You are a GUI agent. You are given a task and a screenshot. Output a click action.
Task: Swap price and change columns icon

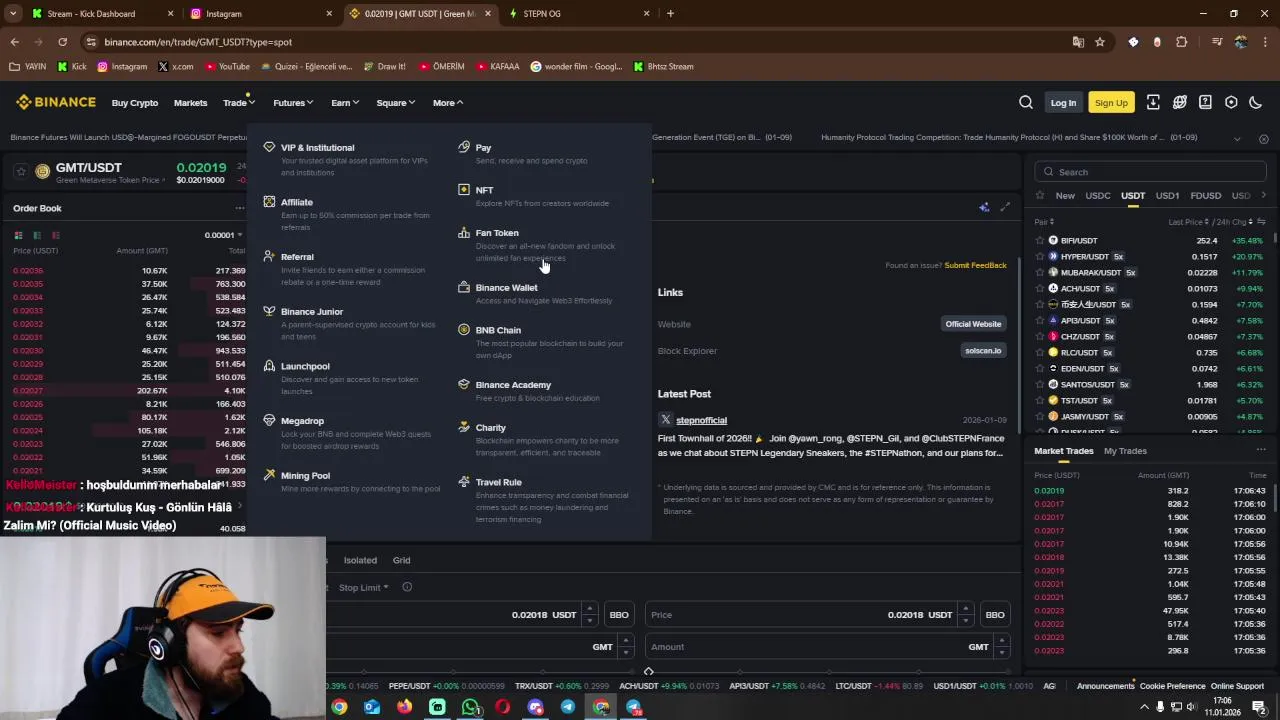[x=1260, y=222]
